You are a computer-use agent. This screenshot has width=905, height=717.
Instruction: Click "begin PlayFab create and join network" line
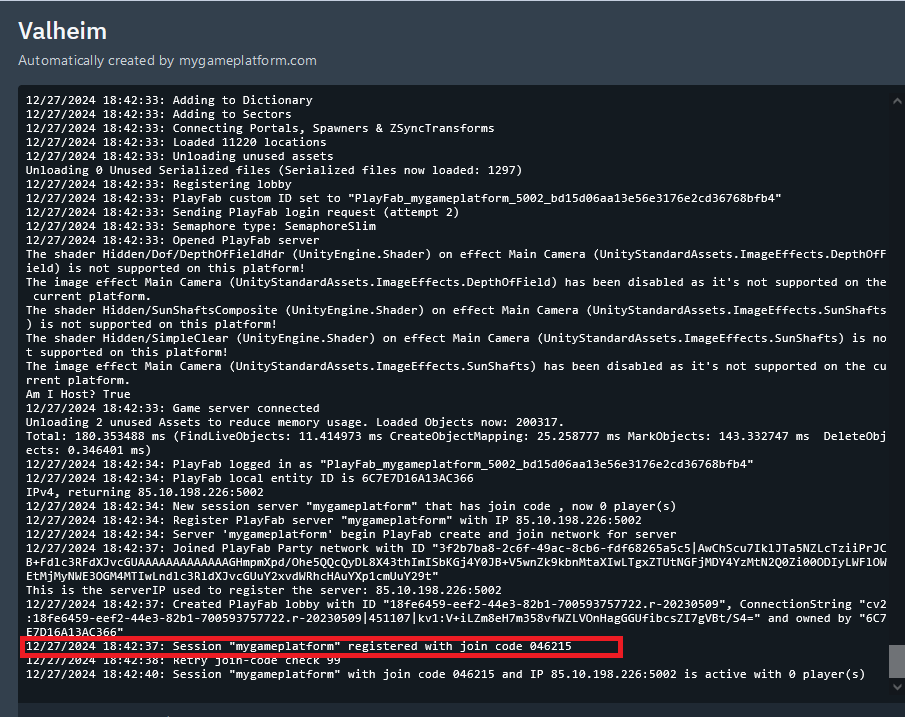click(351, 534)
